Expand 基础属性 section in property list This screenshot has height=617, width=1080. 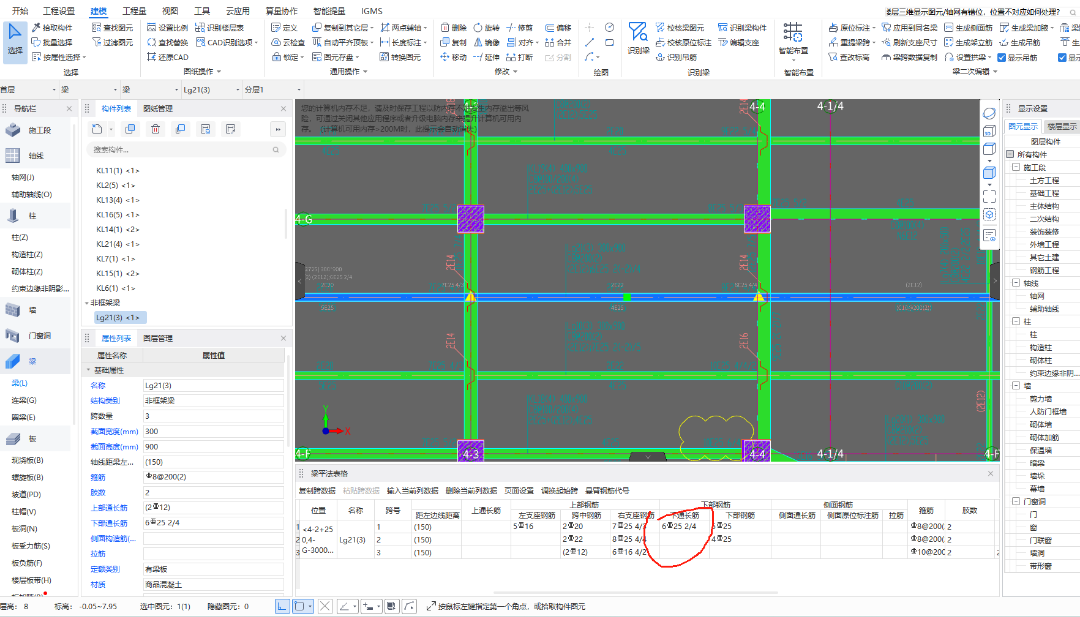[x=88, y=370]
